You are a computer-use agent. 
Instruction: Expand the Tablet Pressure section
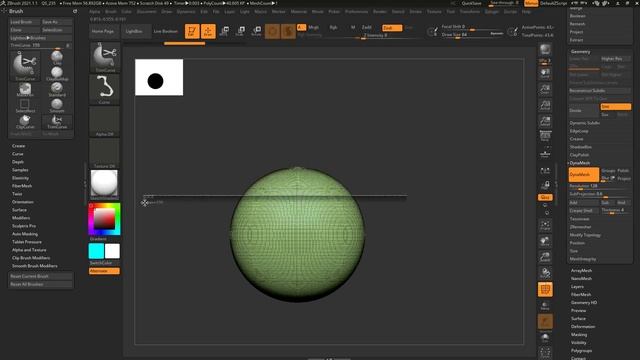pyautogui.click(x=27, y=242)
